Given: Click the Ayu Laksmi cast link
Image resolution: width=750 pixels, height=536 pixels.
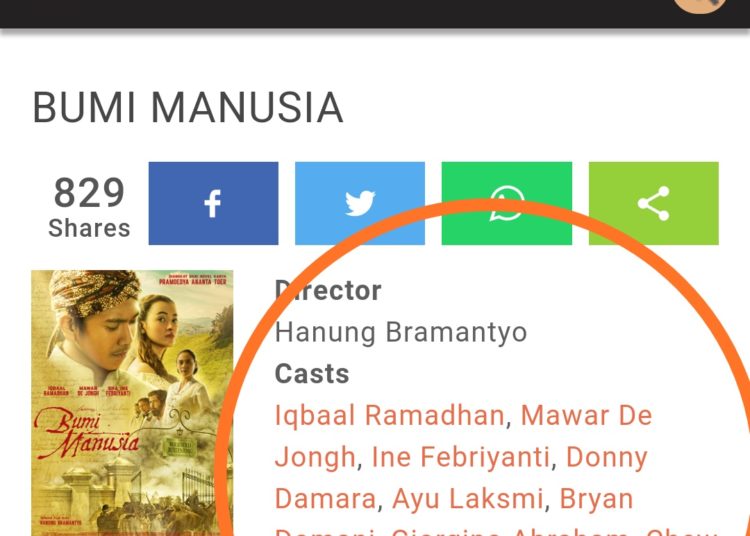Looking at the screenshot, I should pos(467,498).
